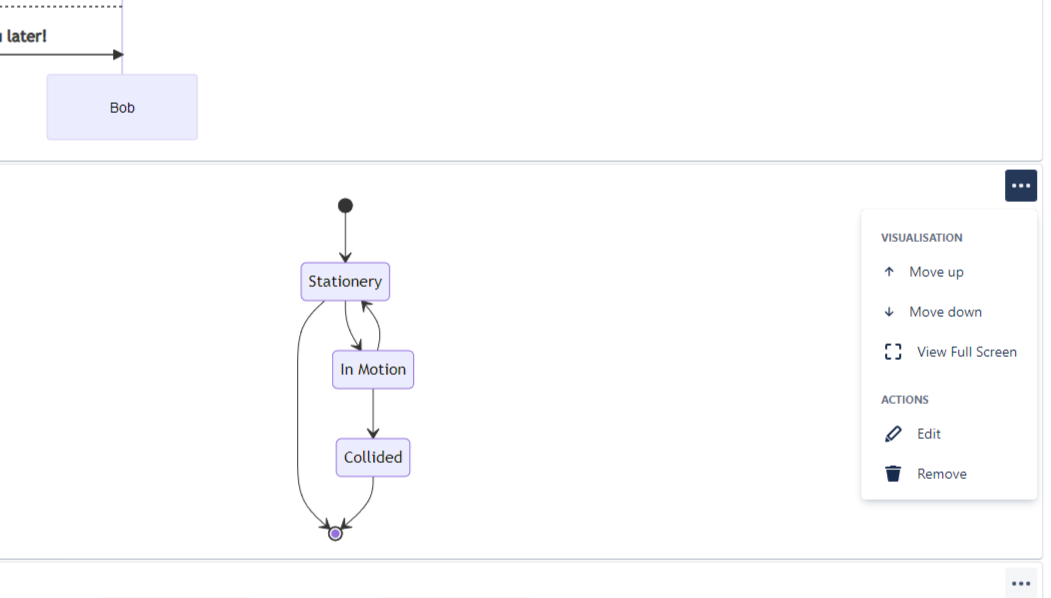Image resolution: width=1051 pixels, height=598 pixels.
Task: Click the purple end-state circle
Action: click(336, 534)
